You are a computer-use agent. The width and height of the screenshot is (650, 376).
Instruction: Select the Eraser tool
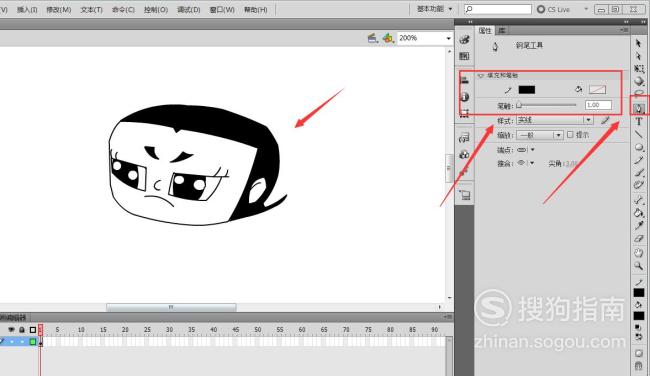point(639,239)
